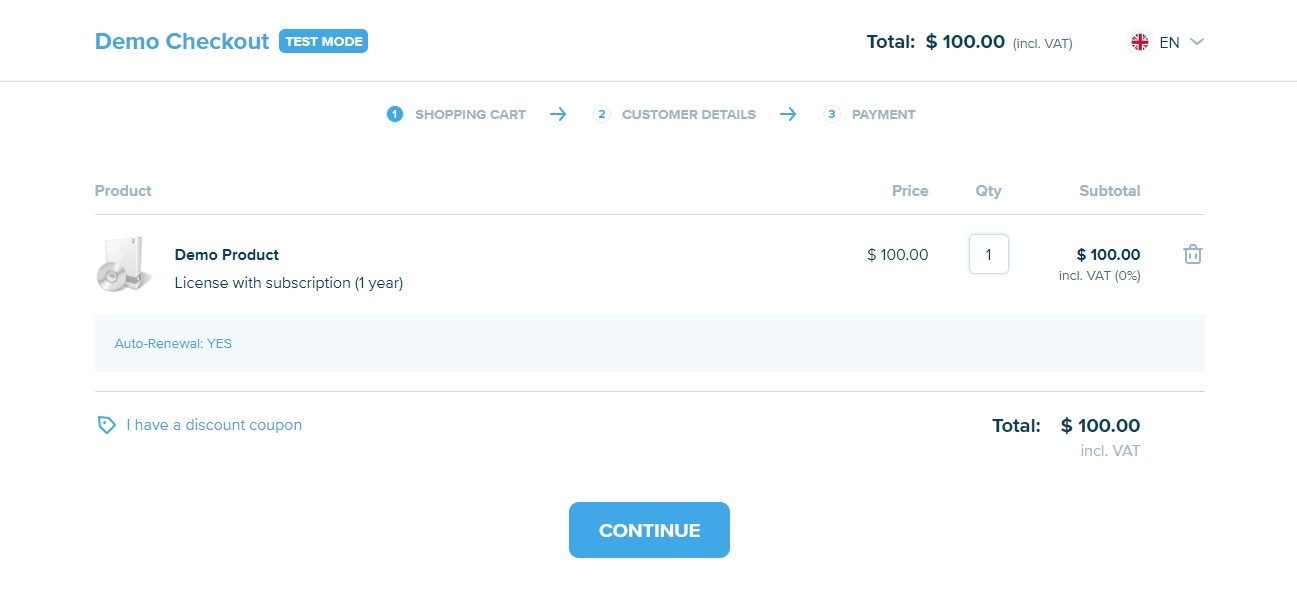Screen dimensions: 1297x592
Task: Expand language chevron next to EN
Action: pos(1197,42)
